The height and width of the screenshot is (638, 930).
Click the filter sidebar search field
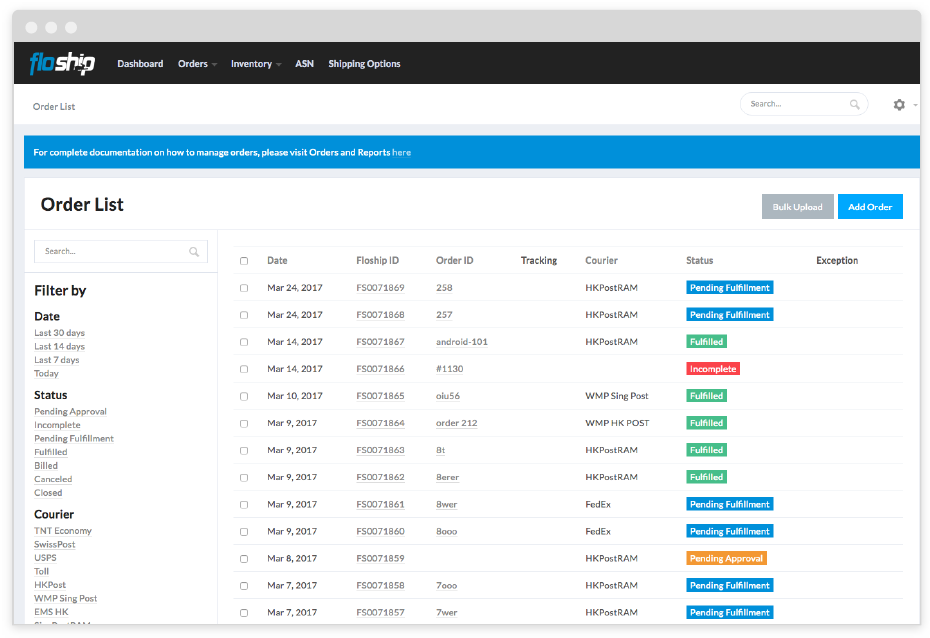[110, 252]
